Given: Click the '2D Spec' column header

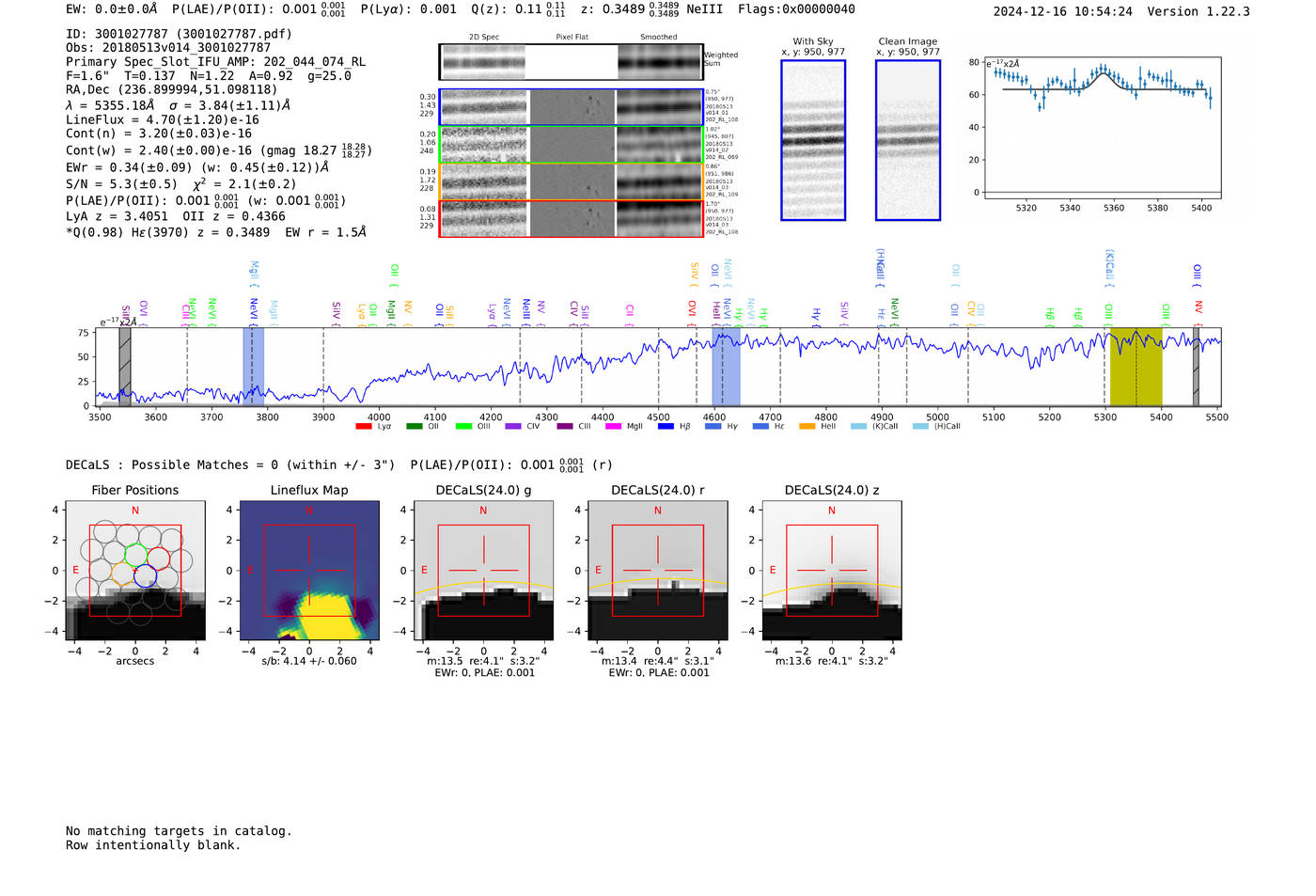Looking at the screenshot, I should [x=484, y=38].
